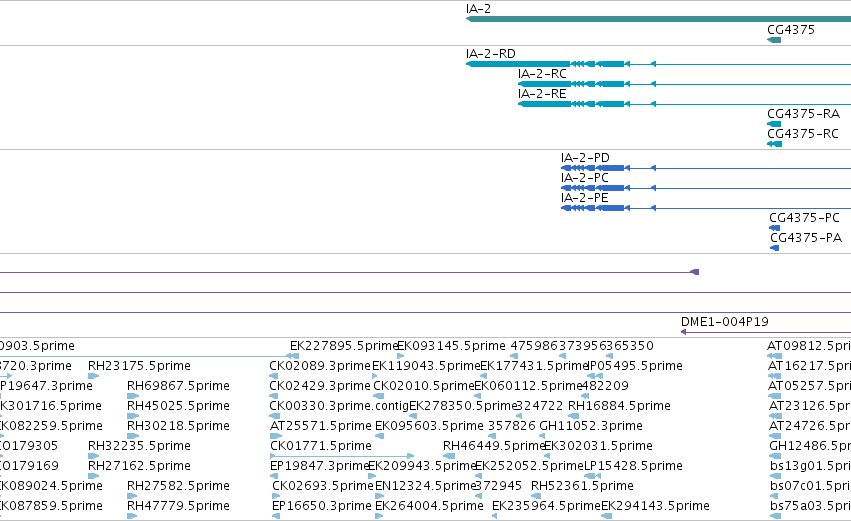Viewport: 851px width, 521px height.
Task: Click the EK278350.5prime EST label
Action: (x=462, y=406)
